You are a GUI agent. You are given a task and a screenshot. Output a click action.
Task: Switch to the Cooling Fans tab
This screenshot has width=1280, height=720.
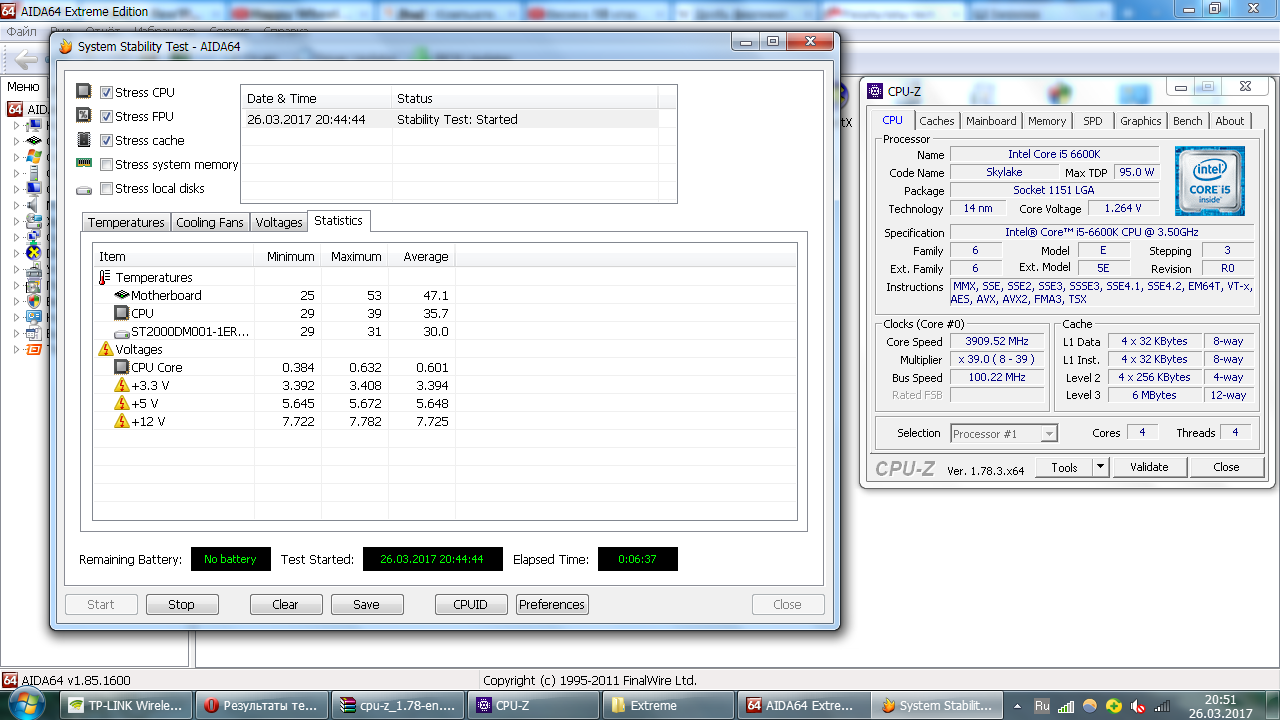coord(209,222)
